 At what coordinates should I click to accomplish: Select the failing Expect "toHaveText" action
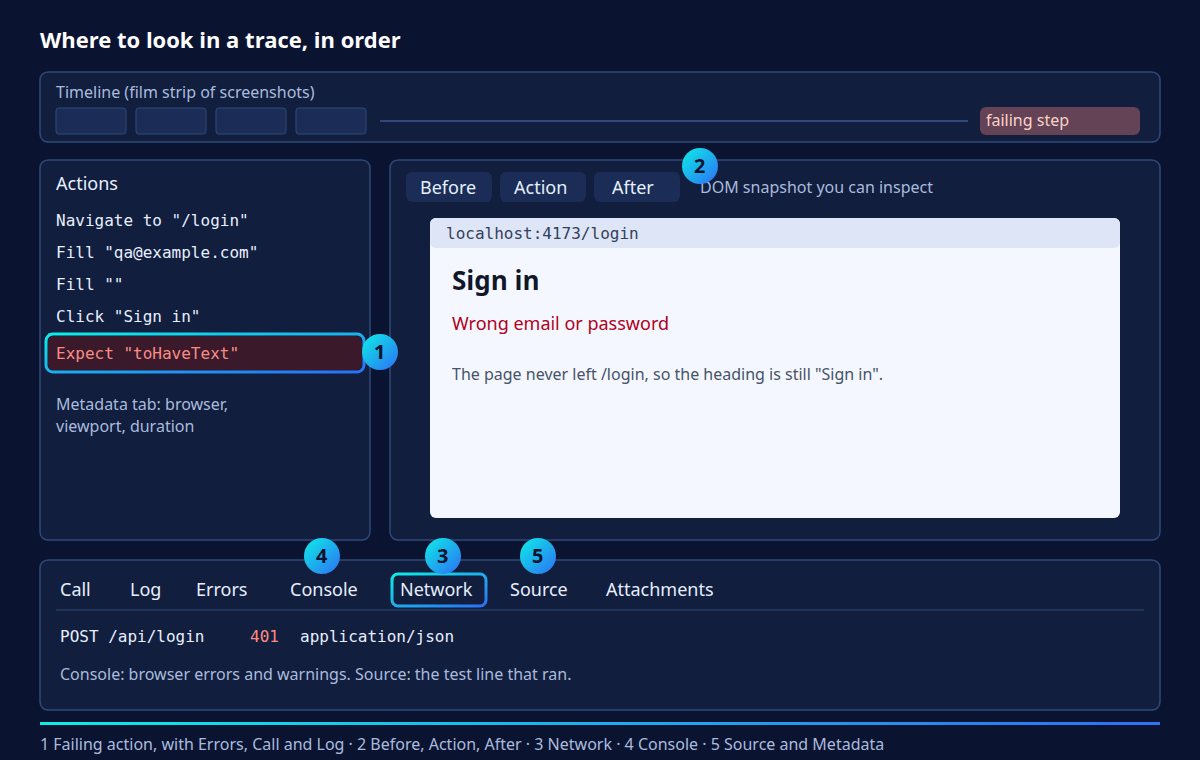[205, 353]
